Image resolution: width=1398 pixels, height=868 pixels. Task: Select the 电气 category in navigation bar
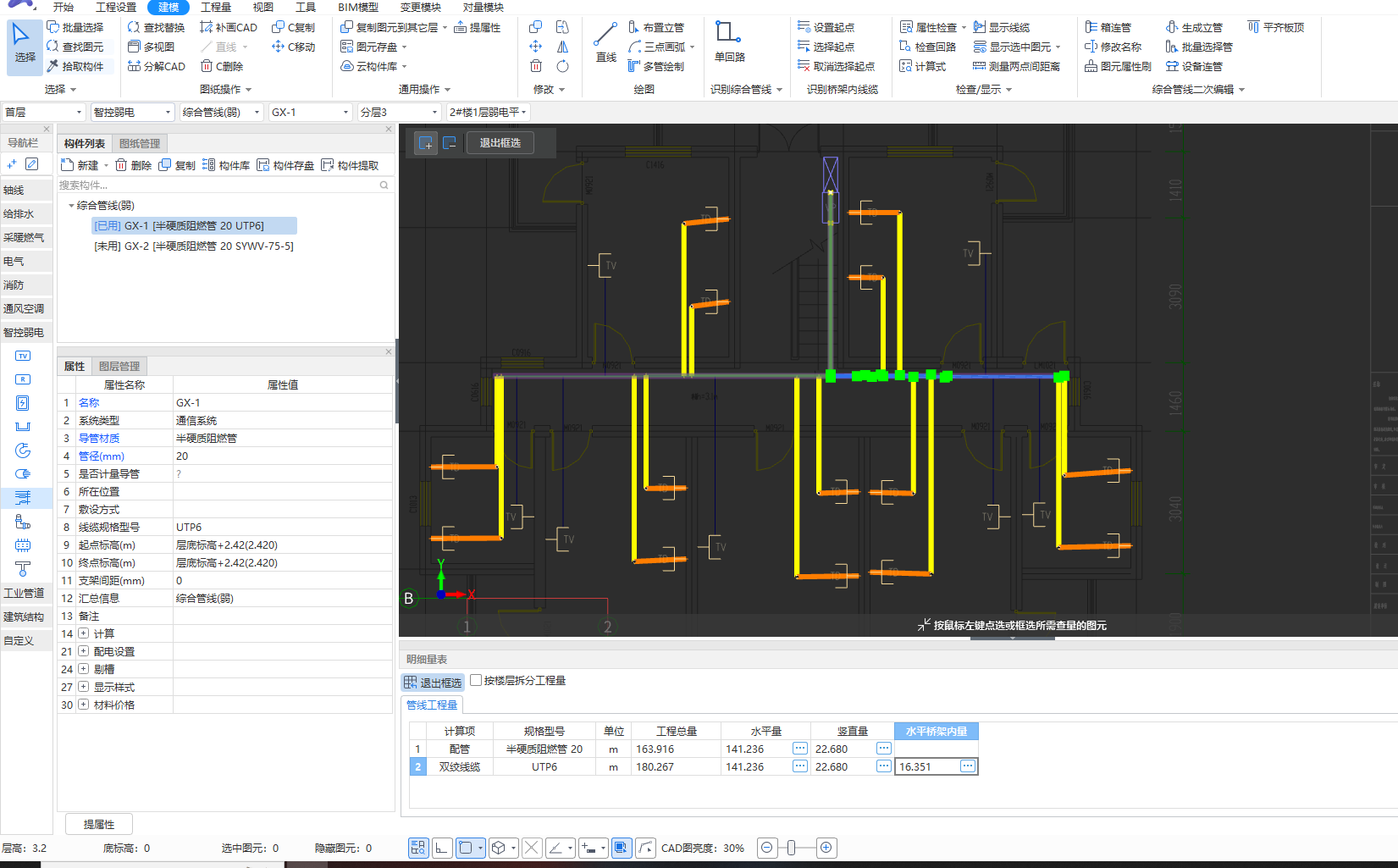tap(25, 262)
